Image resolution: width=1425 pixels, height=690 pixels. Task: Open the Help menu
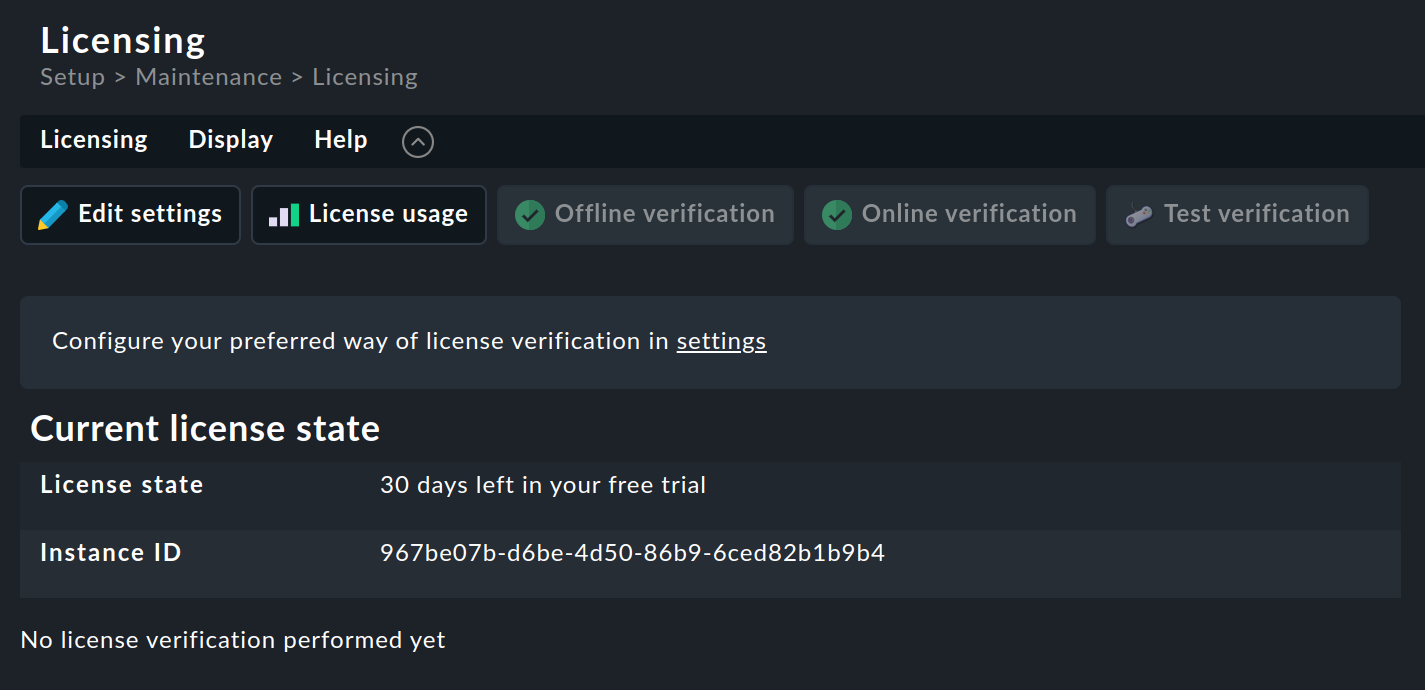tap(340, 140)
